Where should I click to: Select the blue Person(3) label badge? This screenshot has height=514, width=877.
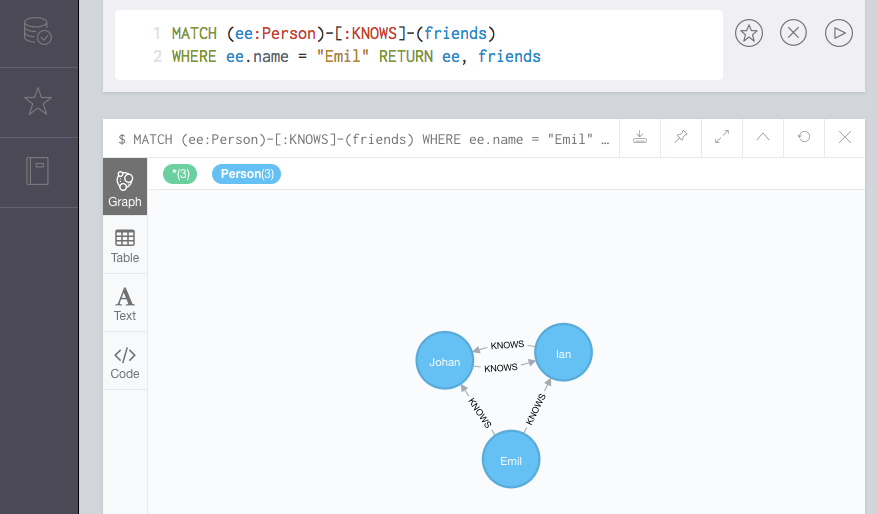(x=246, y=174)
